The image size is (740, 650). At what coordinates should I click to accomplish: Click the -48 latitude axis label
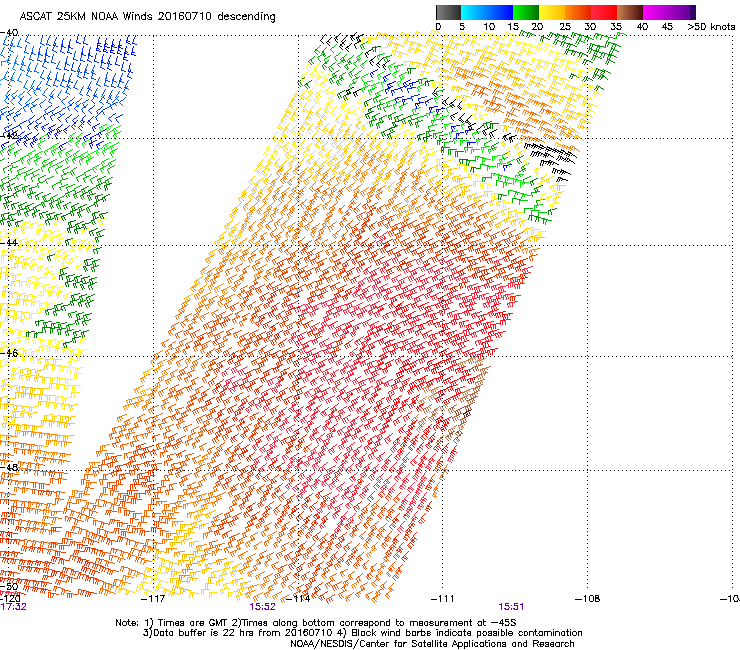[x=9, y=467]
